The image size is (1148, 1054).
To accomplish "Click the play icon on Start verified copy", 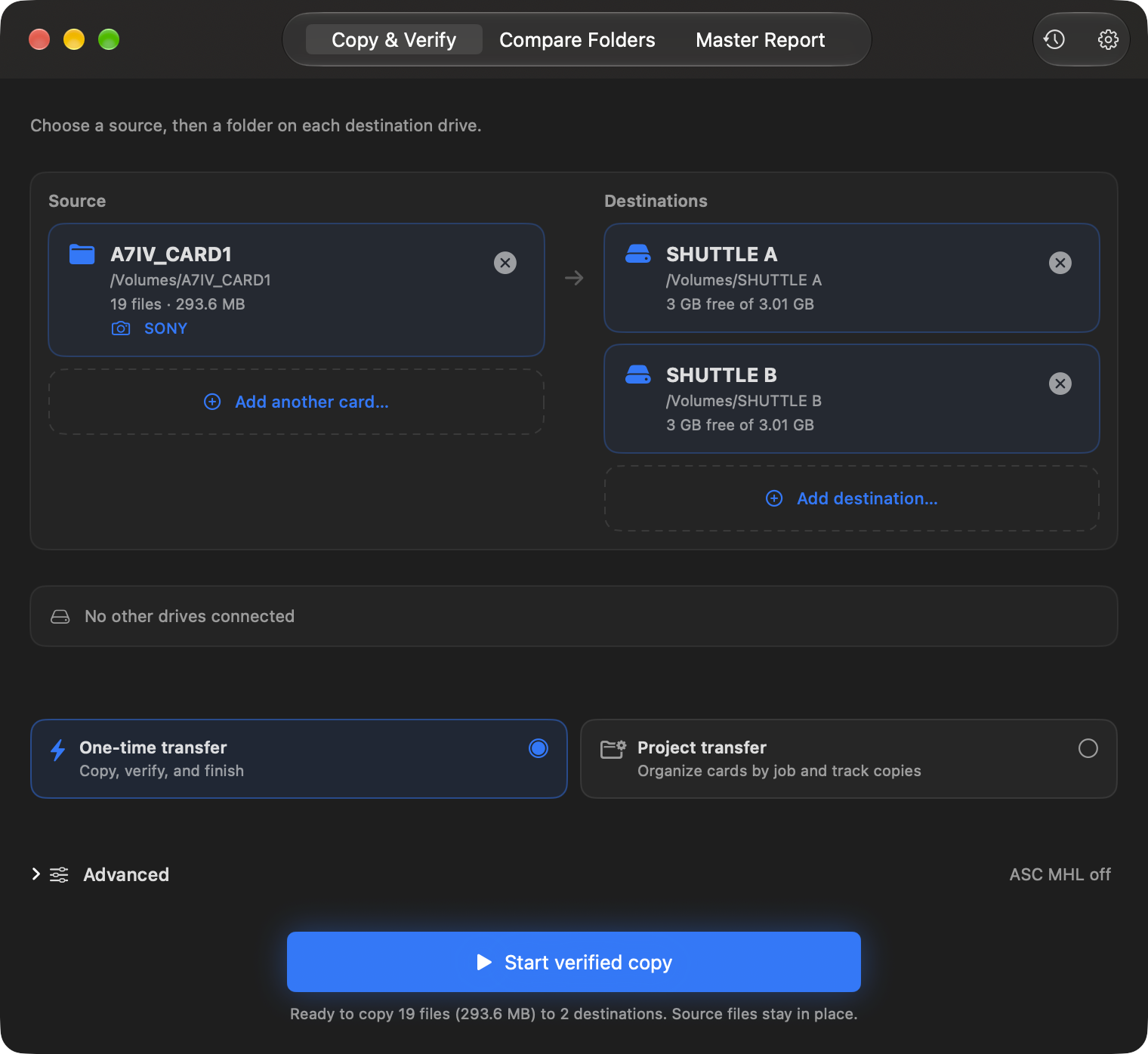I will [x=484, y=962].
